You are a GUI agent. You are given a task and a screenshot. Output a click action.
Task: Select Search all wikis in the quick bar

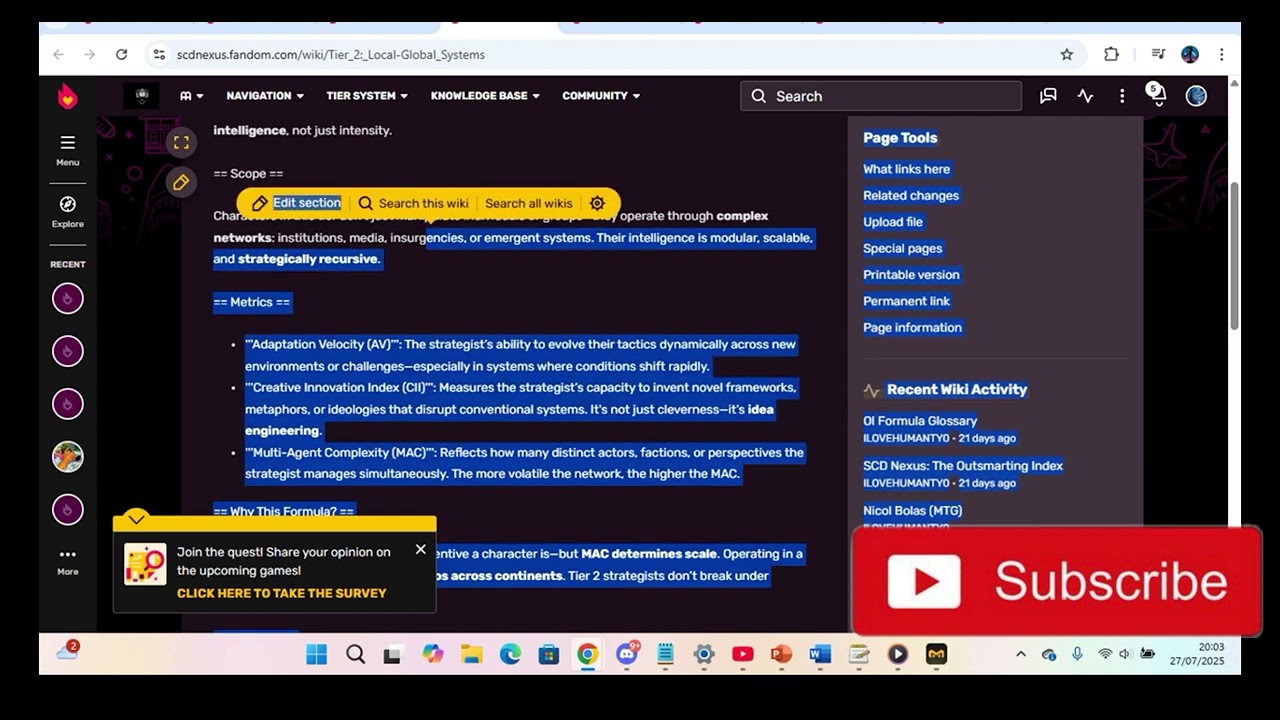tap(529, 203)
